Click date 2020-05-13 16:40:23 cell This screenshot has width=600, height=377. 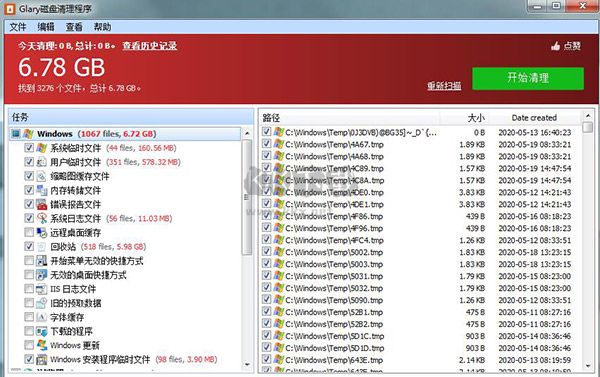(535, 132)
